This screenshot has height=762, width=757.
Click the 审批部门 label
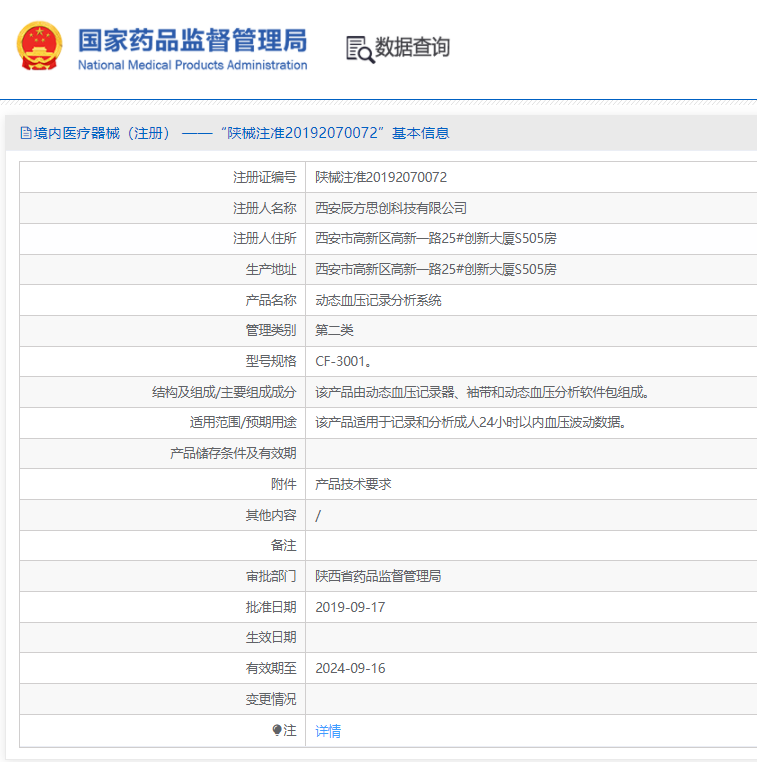271,576
